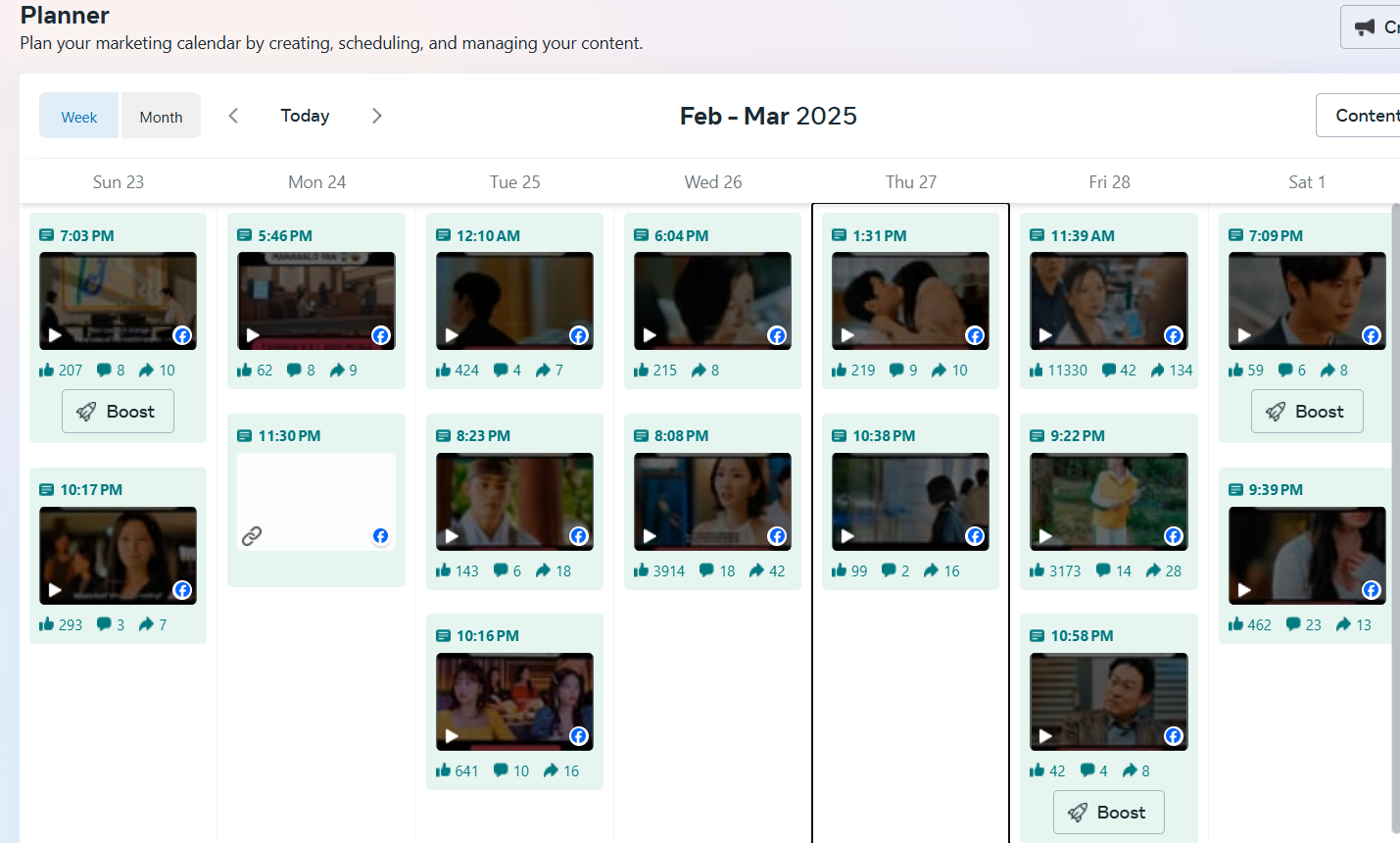Click Facebook badge on Wed 8:08 PM thumbnail

click(x=777, y=536)
